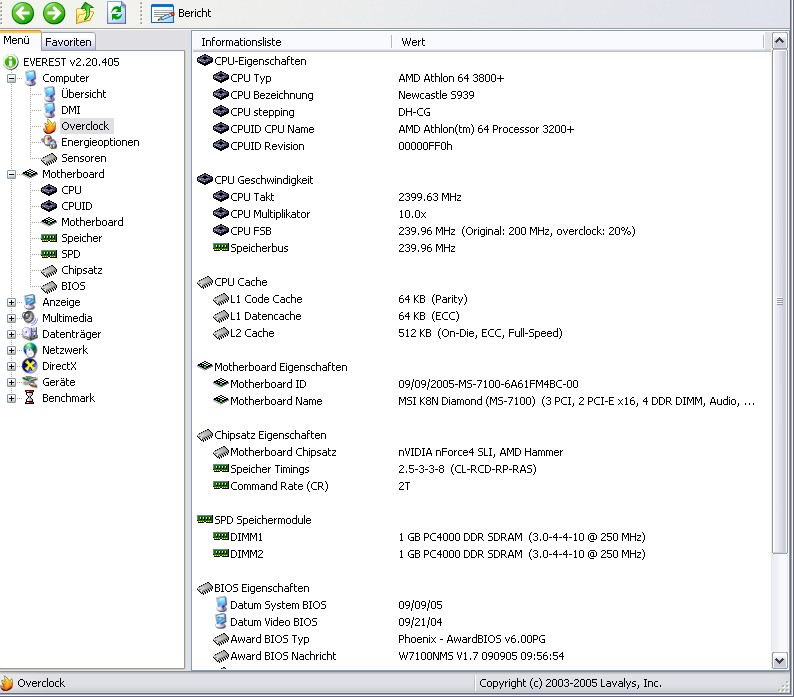
Task: Select Motherboard sub-item under Motherboard
Action: [92, 222]
